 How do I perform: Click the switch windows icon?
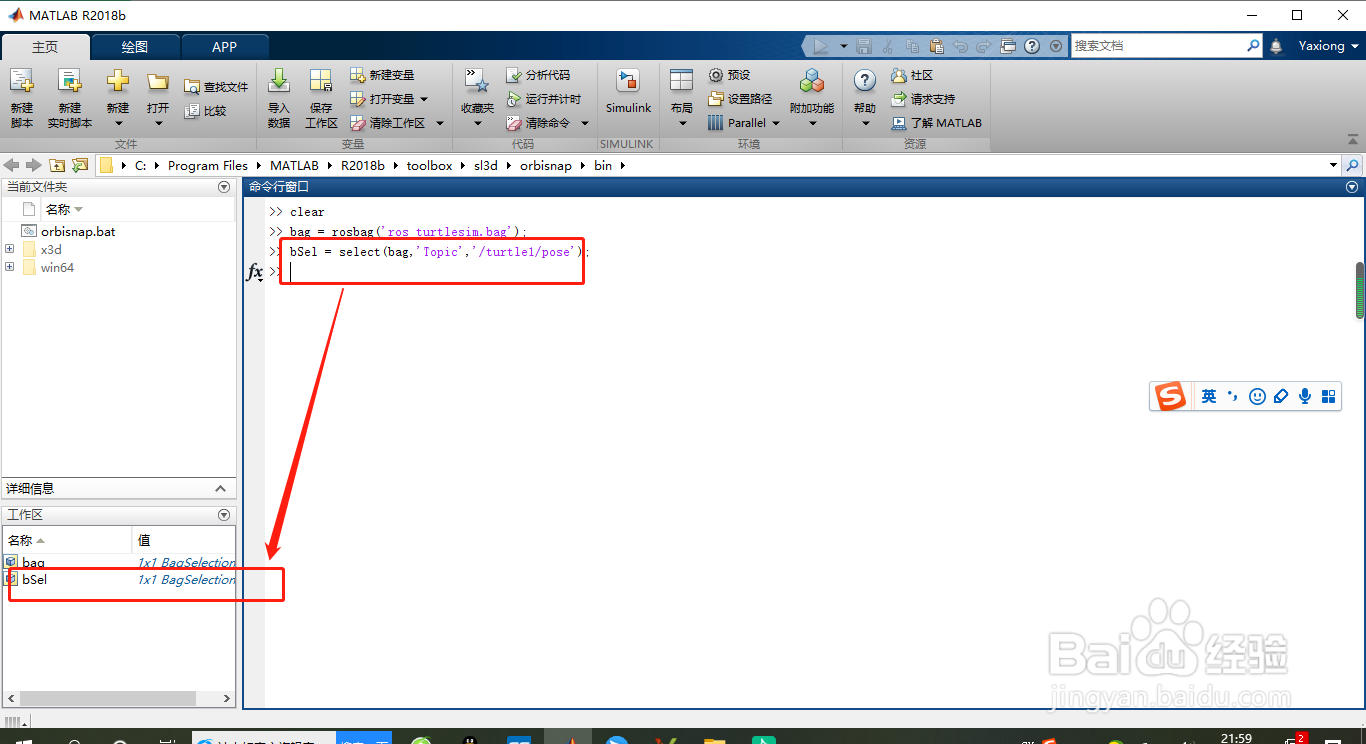click(1008, 46)
